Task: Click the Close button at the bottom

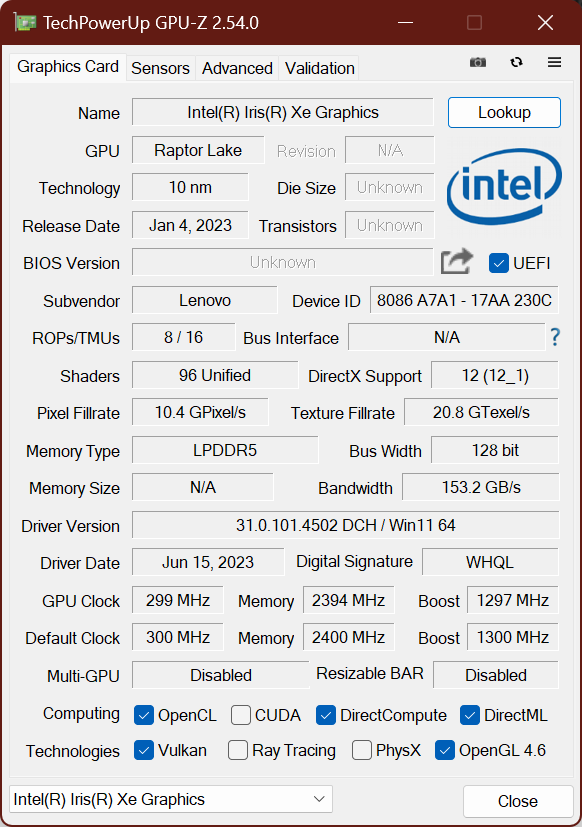Action: (518, 801)
